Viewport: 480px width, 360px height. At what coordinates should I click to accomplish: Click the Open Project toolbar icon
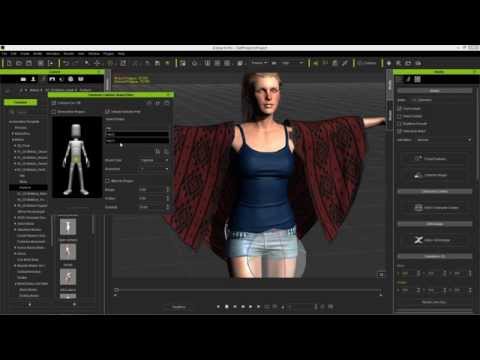coord(19,63)
